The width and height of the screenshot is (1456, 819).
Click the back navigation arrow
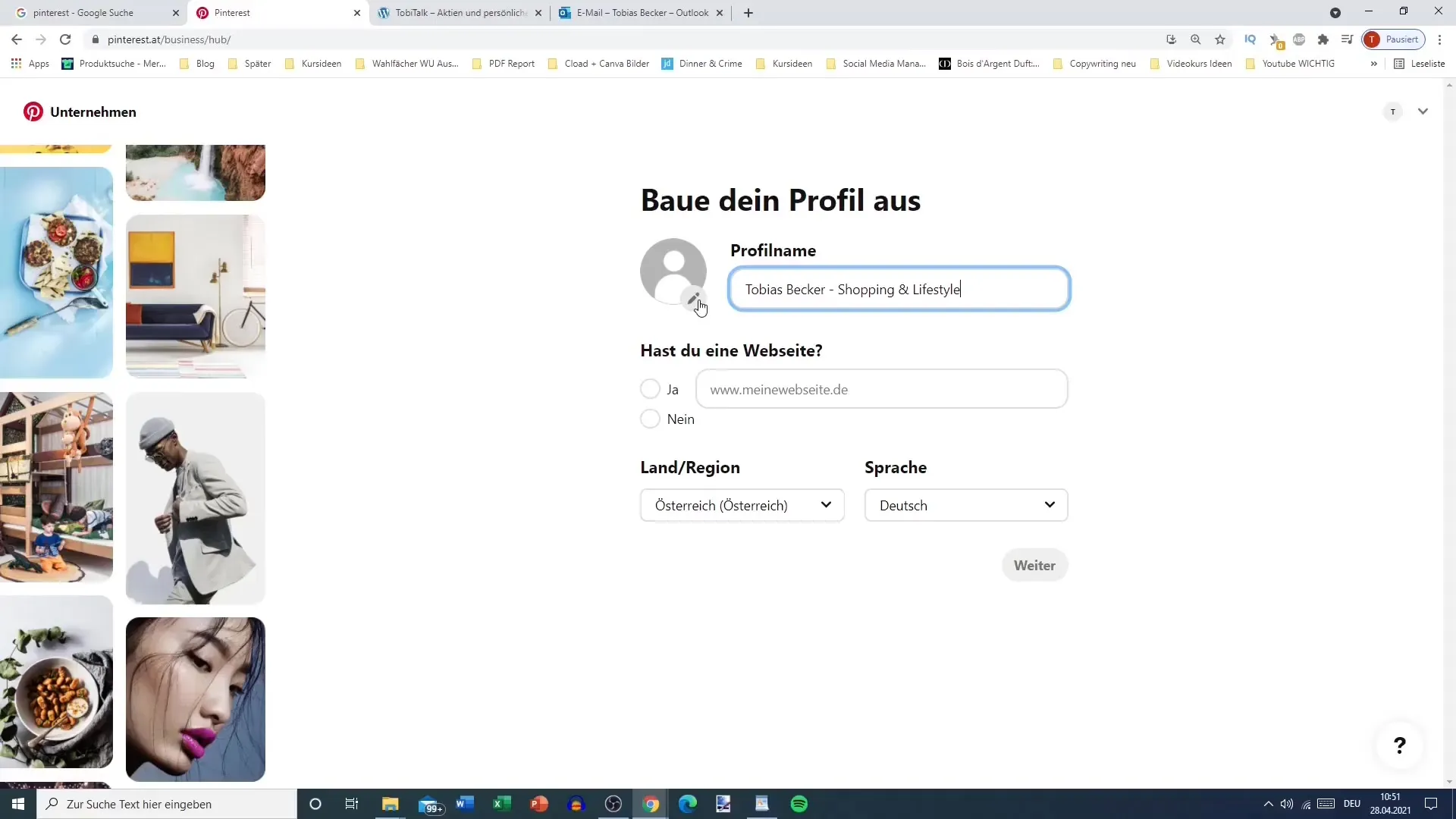[x=17, y=39]
